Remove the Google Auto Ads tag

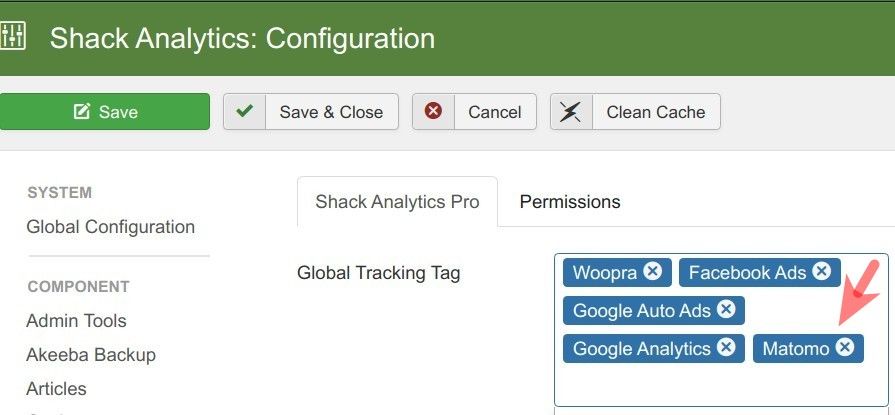point(726,309)
